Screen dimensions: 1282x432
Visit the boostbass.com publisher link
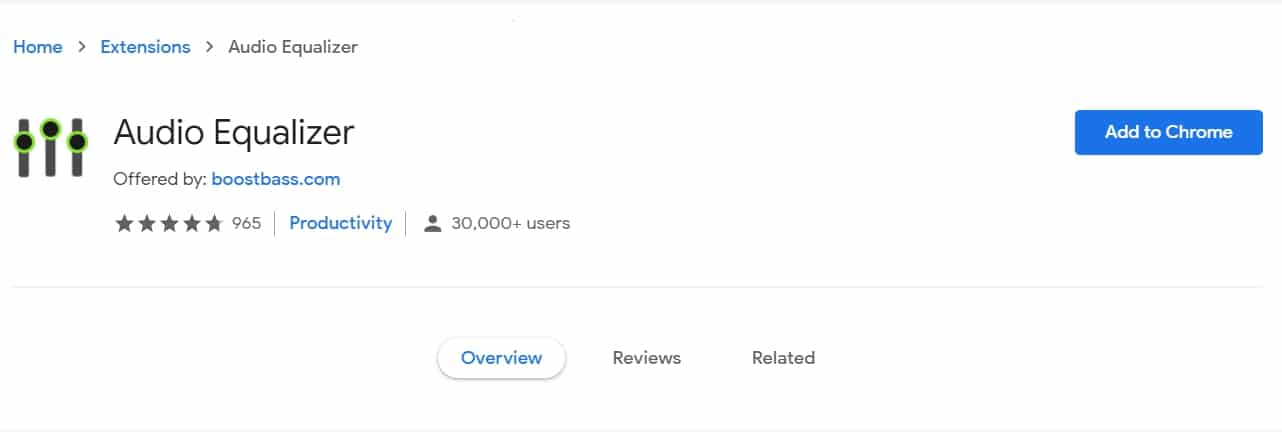tap(276, 179)
